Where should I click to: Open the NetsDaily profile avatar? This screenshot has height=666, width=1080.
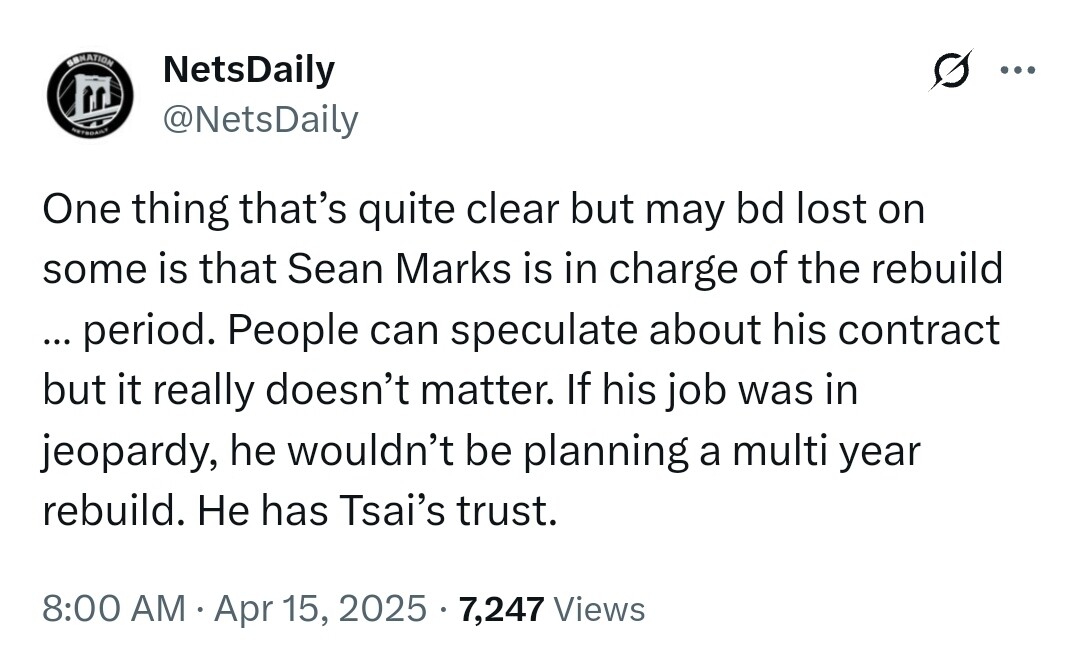click(91, 95)
